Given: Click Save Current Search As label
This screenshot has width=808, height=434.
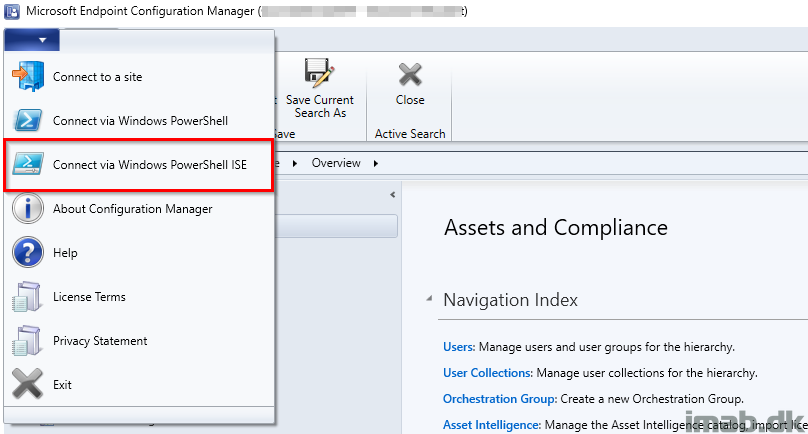Looking at the screenshot, I should coord(320,106).
